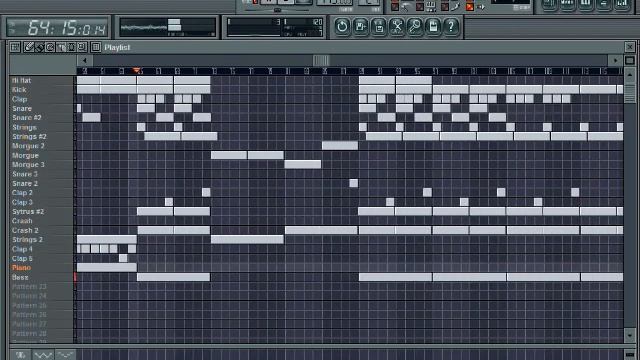Show the browser via top-right button
The width and height of the screenshot is (640, 360).
(604, 5)
